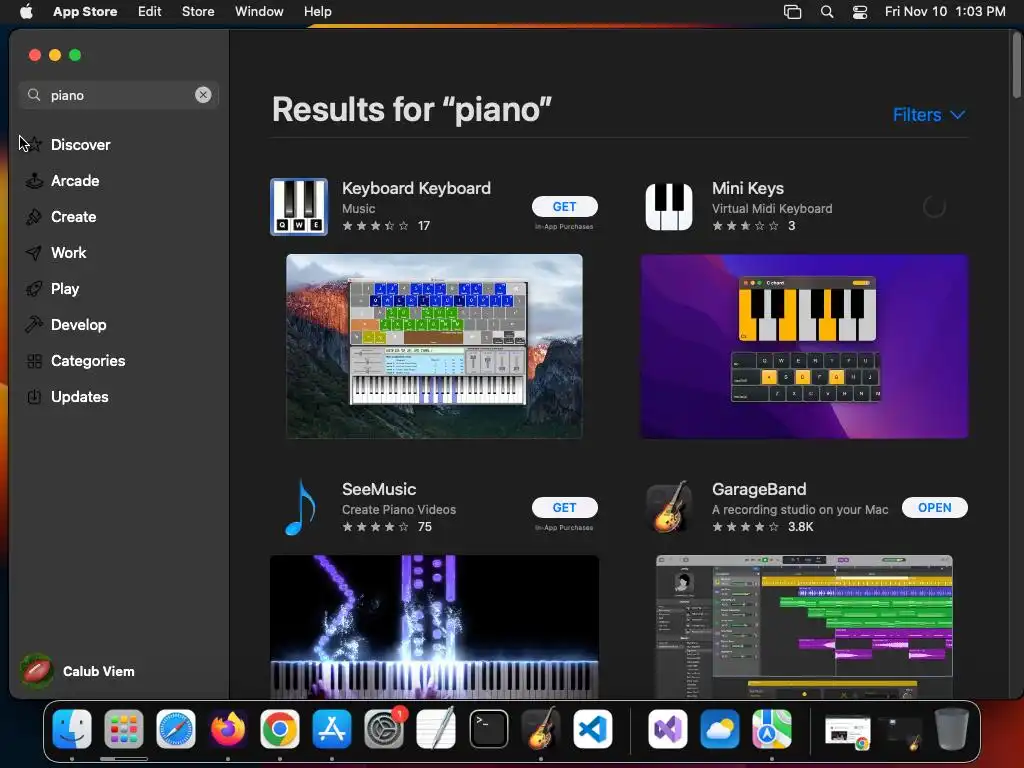
Task: View SeeMusic piano video screenshot
Action: (434, 627)
